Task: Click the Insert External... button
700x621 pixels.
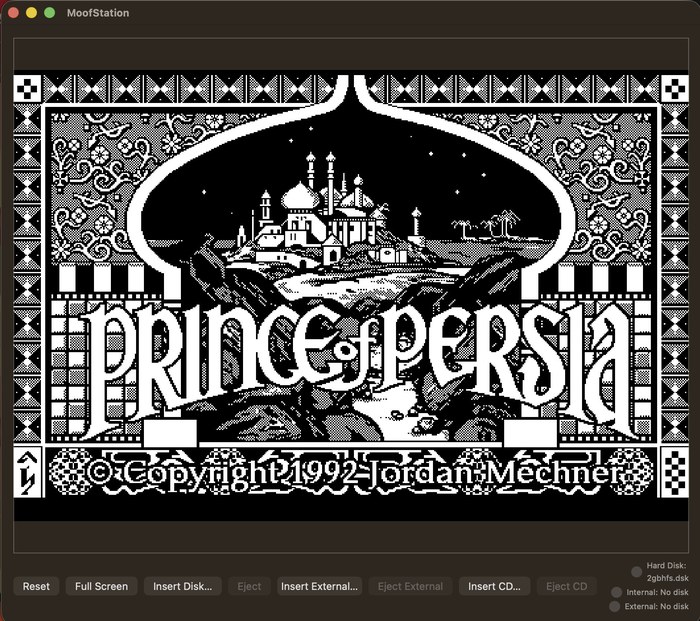Action: click(319, 586)
